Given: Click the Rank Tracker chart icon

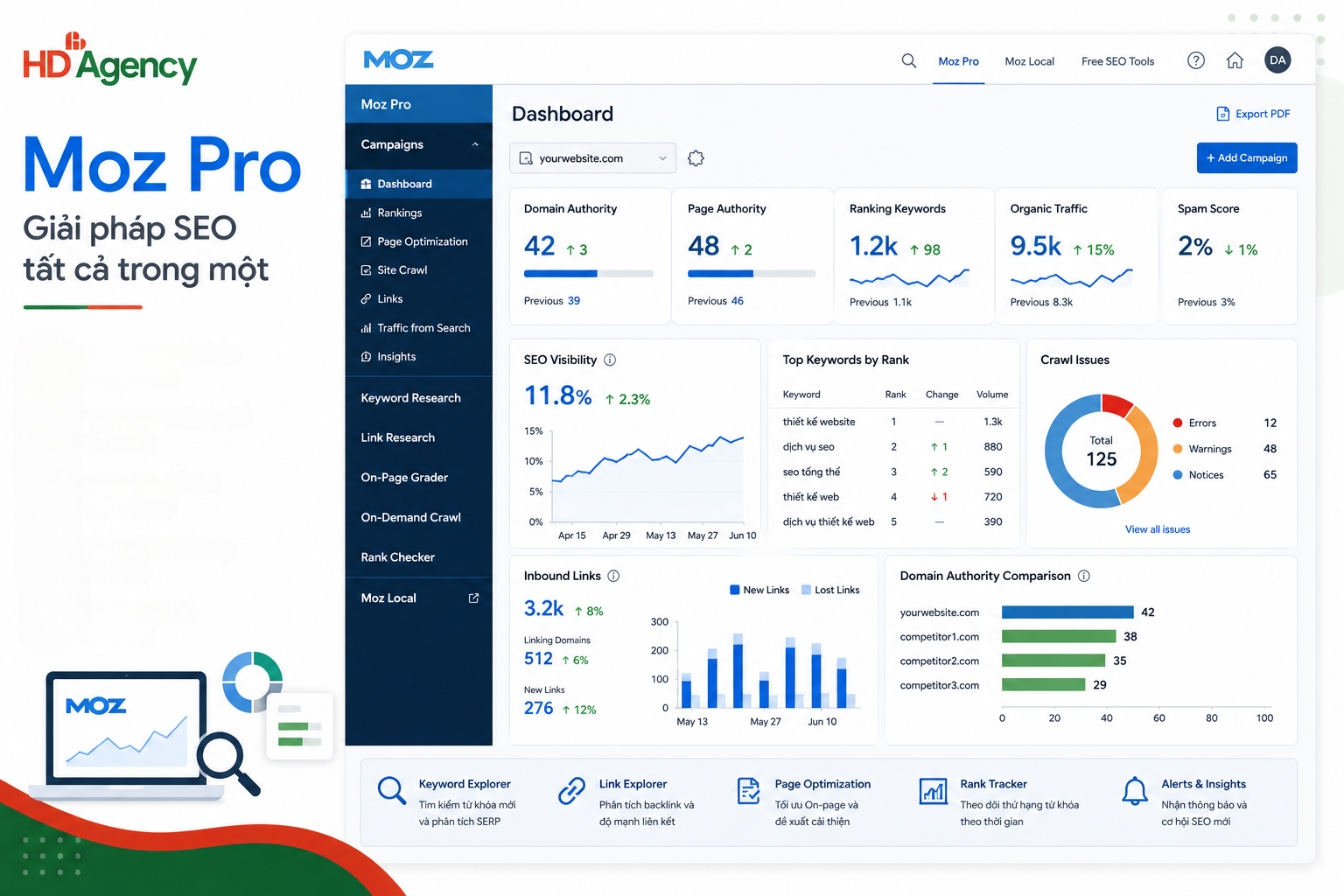Looking at the screenshot, I should [933, 791].
